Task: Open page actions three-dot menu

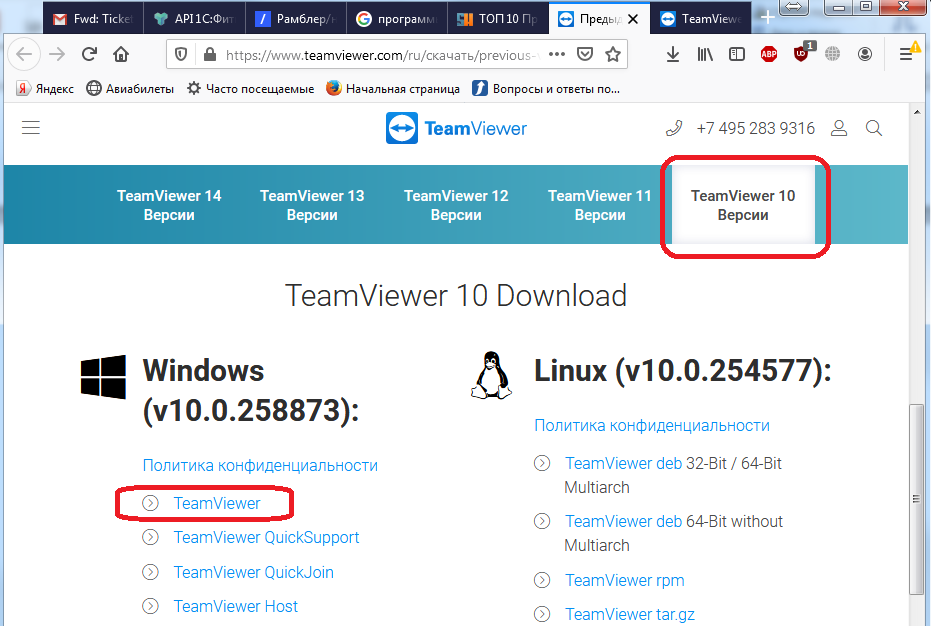Action: 557,55
